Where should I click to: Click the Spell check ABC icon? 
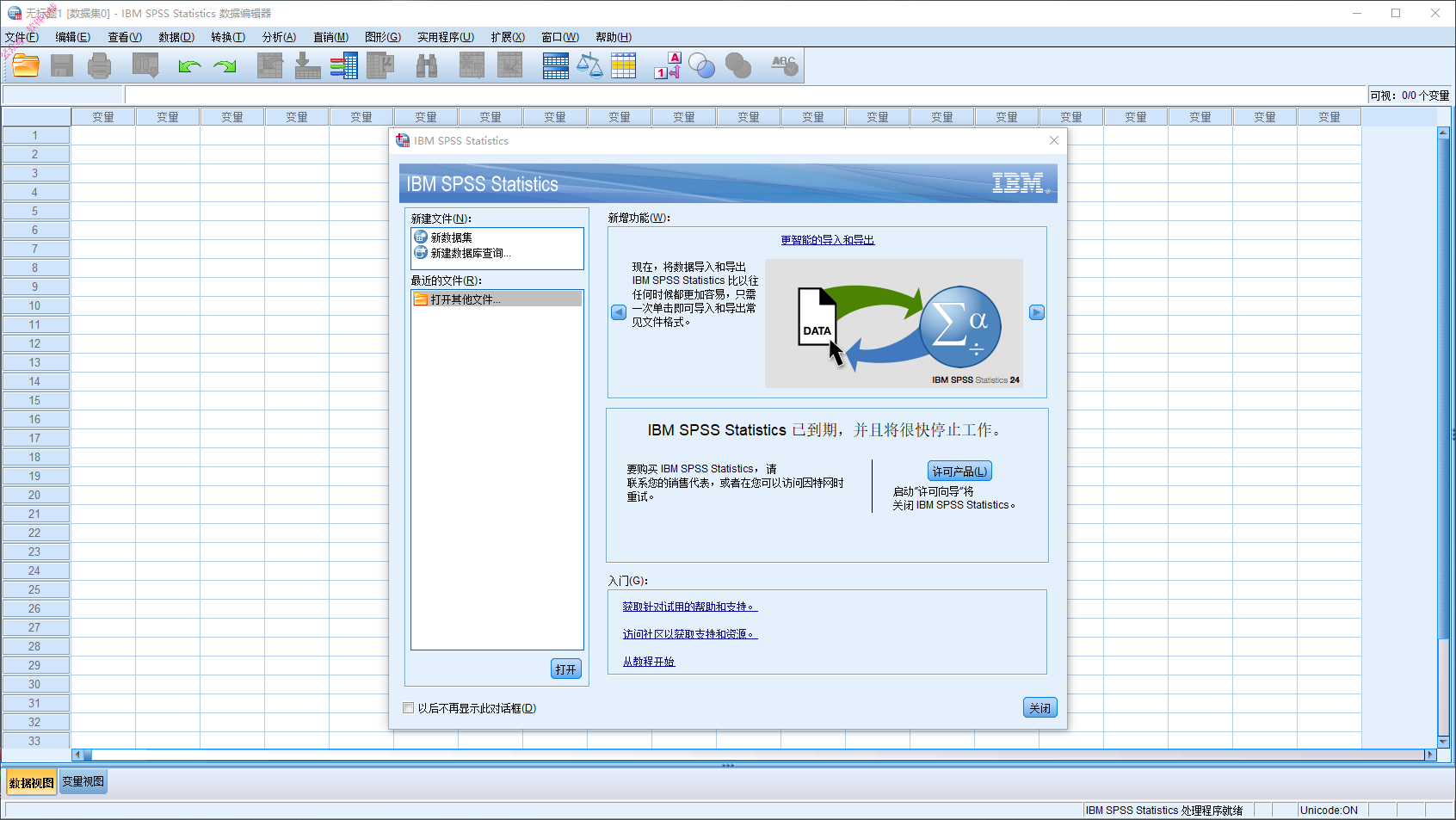785,65
